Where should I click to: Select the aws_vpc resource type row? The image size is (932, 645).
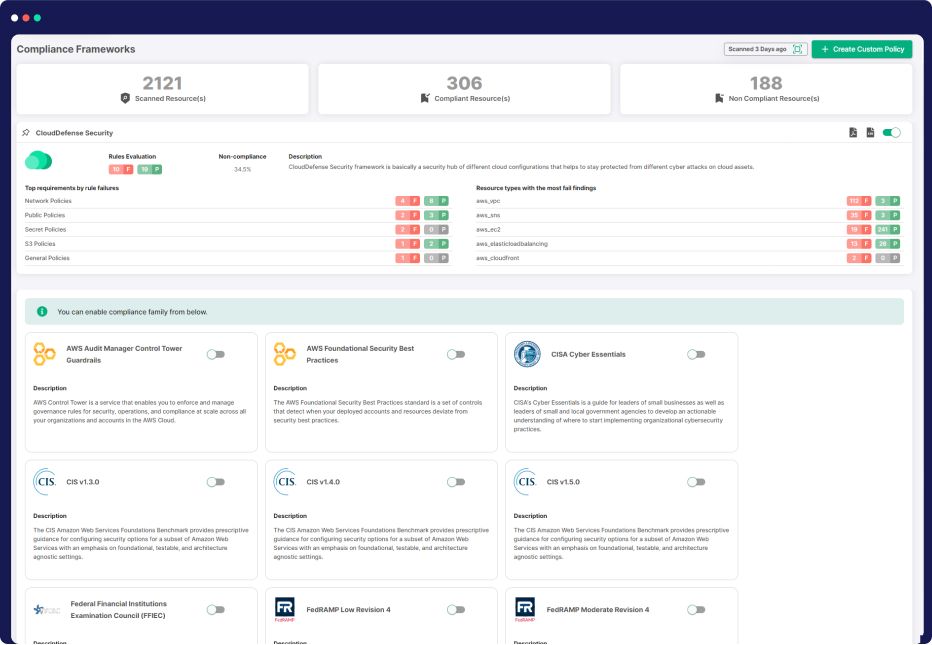point(488,201)
